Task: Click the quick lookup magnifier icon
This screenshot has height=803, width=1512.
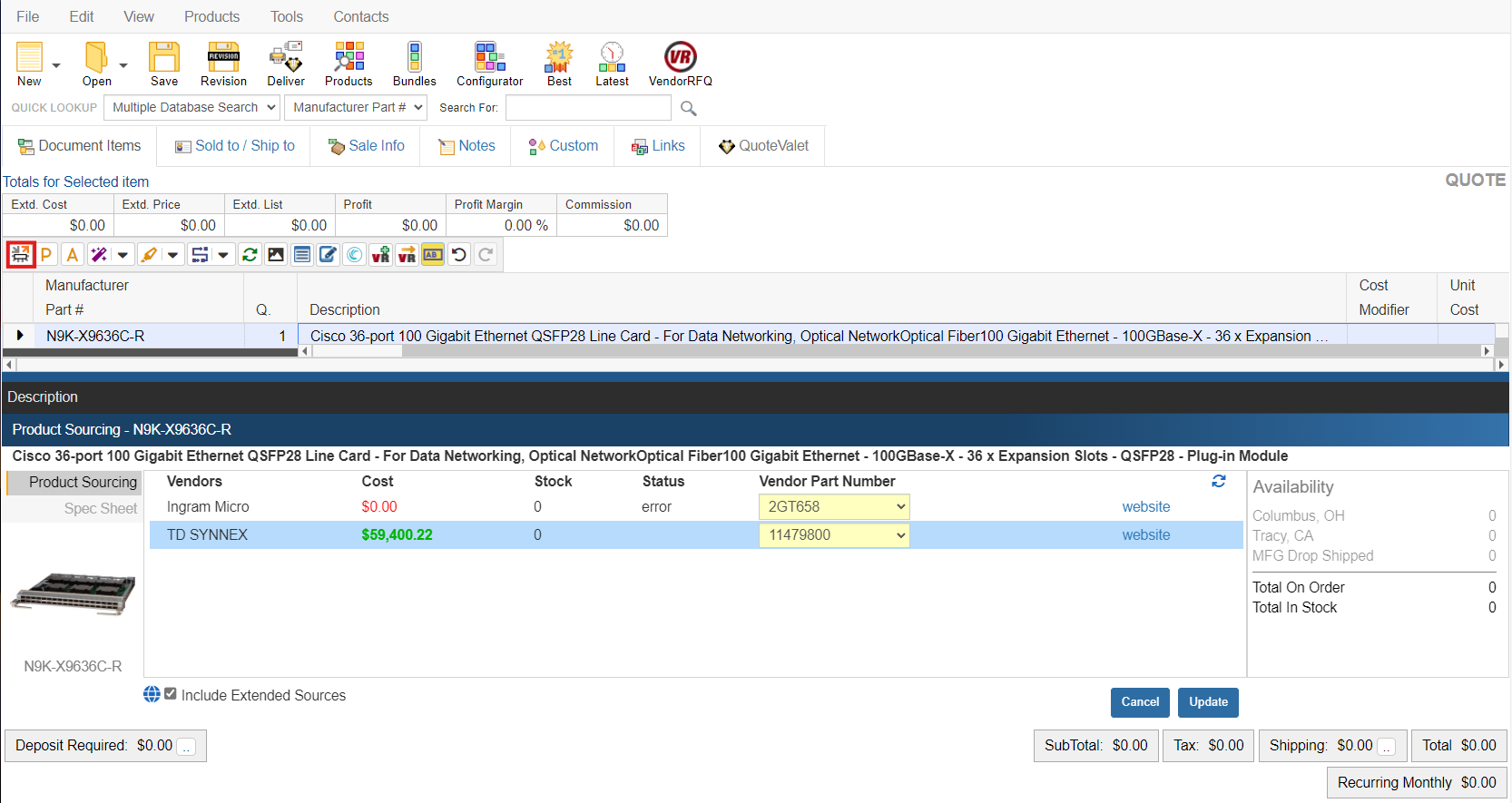Action: pos(689,109)
